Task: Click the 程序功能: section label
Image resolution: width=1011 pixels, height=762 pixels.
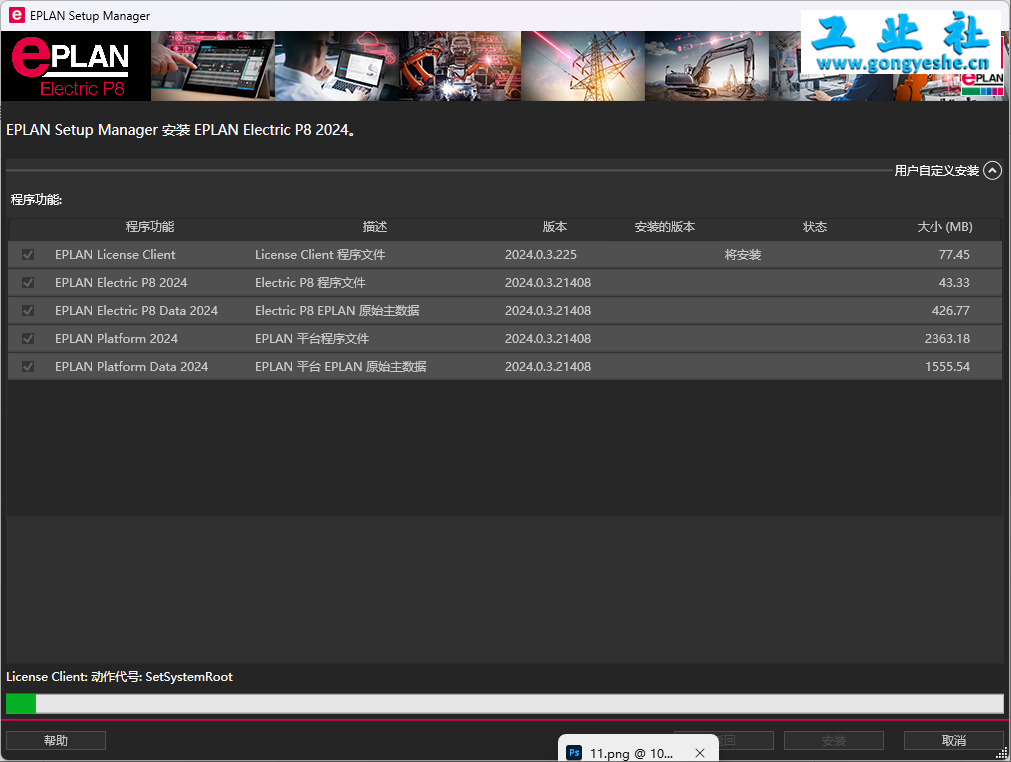Action: coord(36,199)
